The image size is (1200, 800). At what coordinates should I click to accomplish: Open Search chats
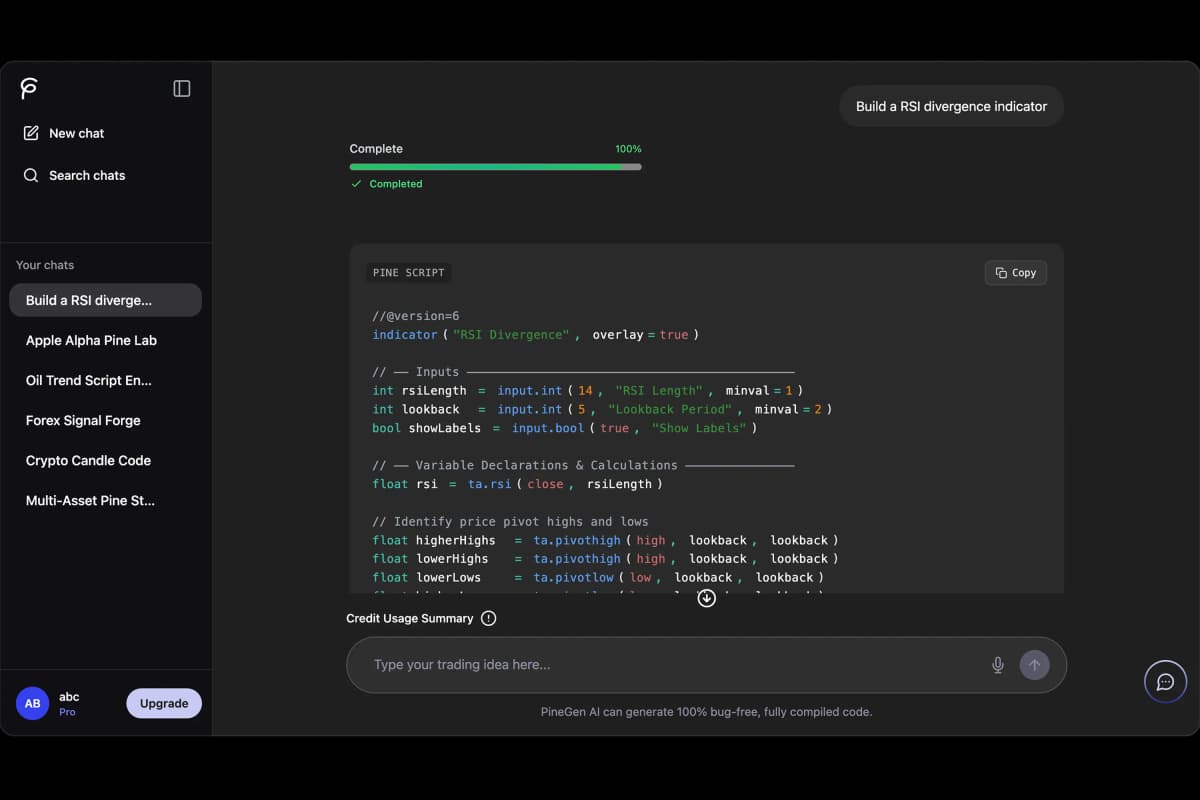click(74, 175)
